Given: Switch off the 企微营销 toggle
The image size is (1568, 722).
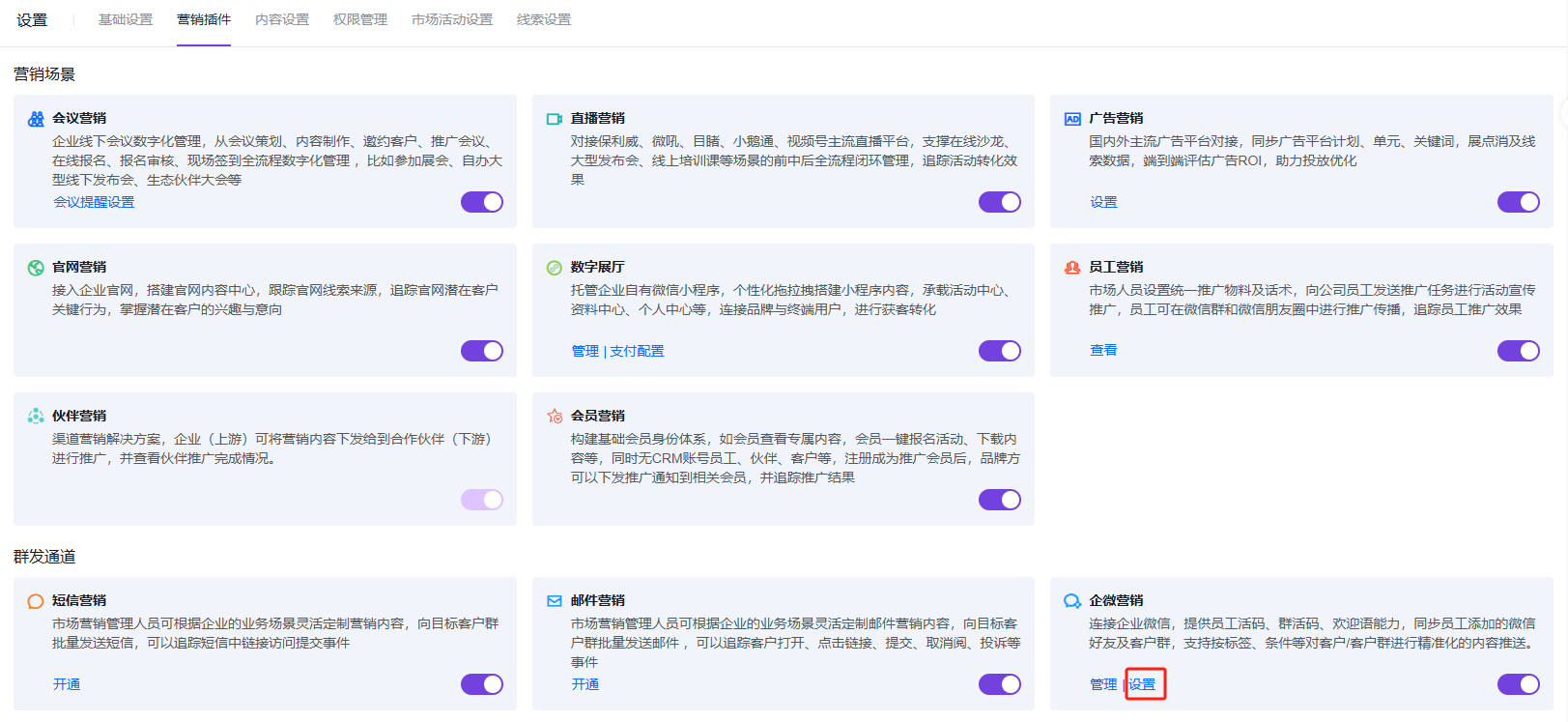Looking at the screenshot, I should point(1518,684).
